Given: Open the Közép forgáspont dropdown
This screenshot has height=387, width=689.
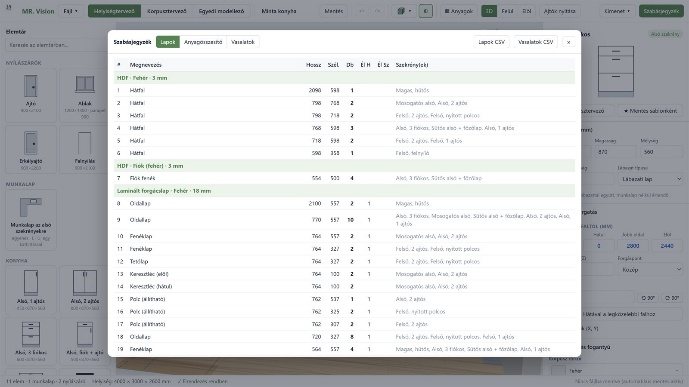Looking at the screenshot, I should [x=650, y=269].
